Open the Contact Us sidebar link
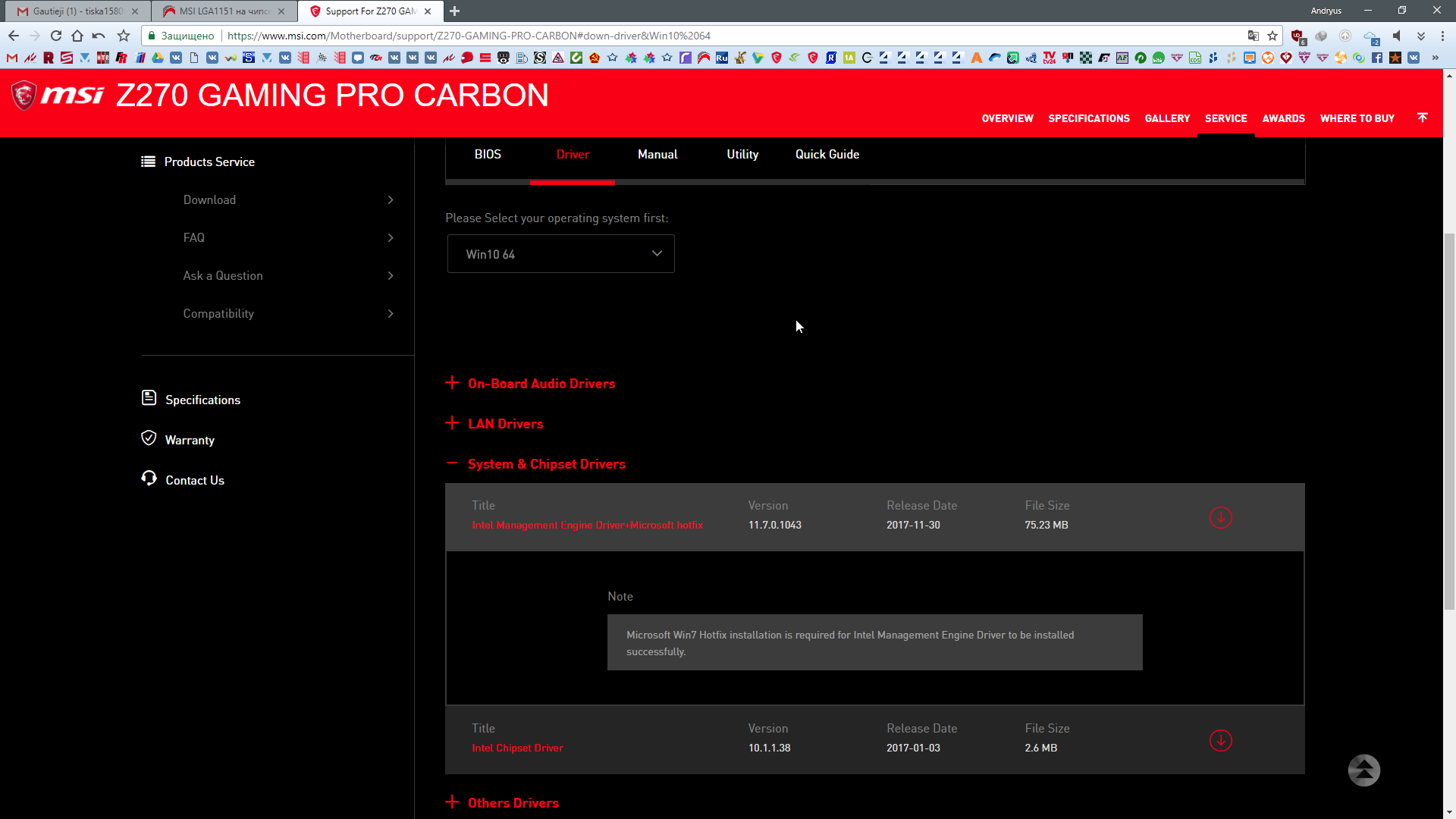The width and height of the screenshot is (1456, 819). point(194,481)
